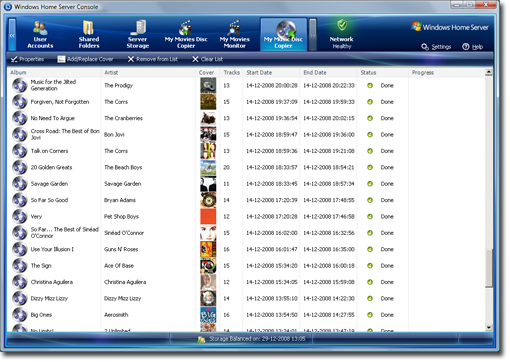Click the disc icon for The Sign
Viewport: 510px width, 362px height.
[20, 265]
